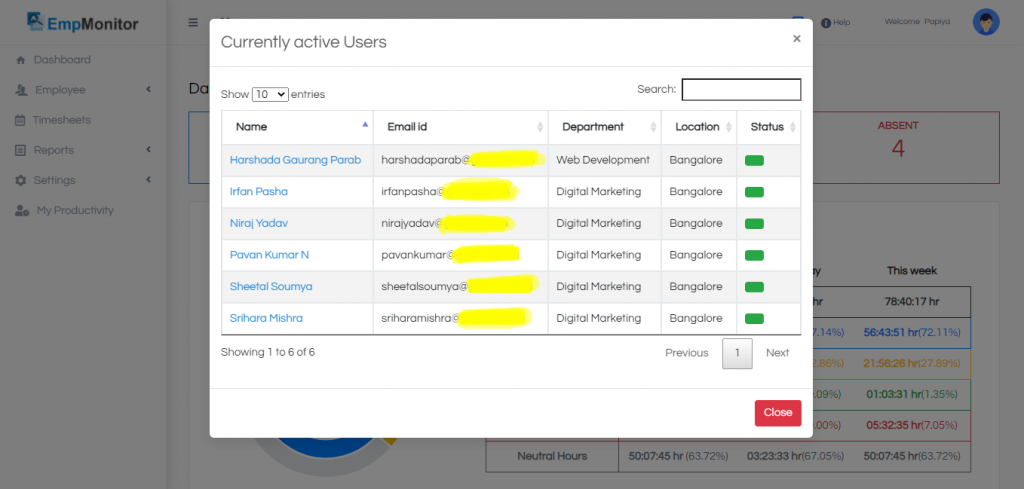Screen dimensions: 1024x489
Task: Click harshadaparab email cell
Action: click(460, 160)
